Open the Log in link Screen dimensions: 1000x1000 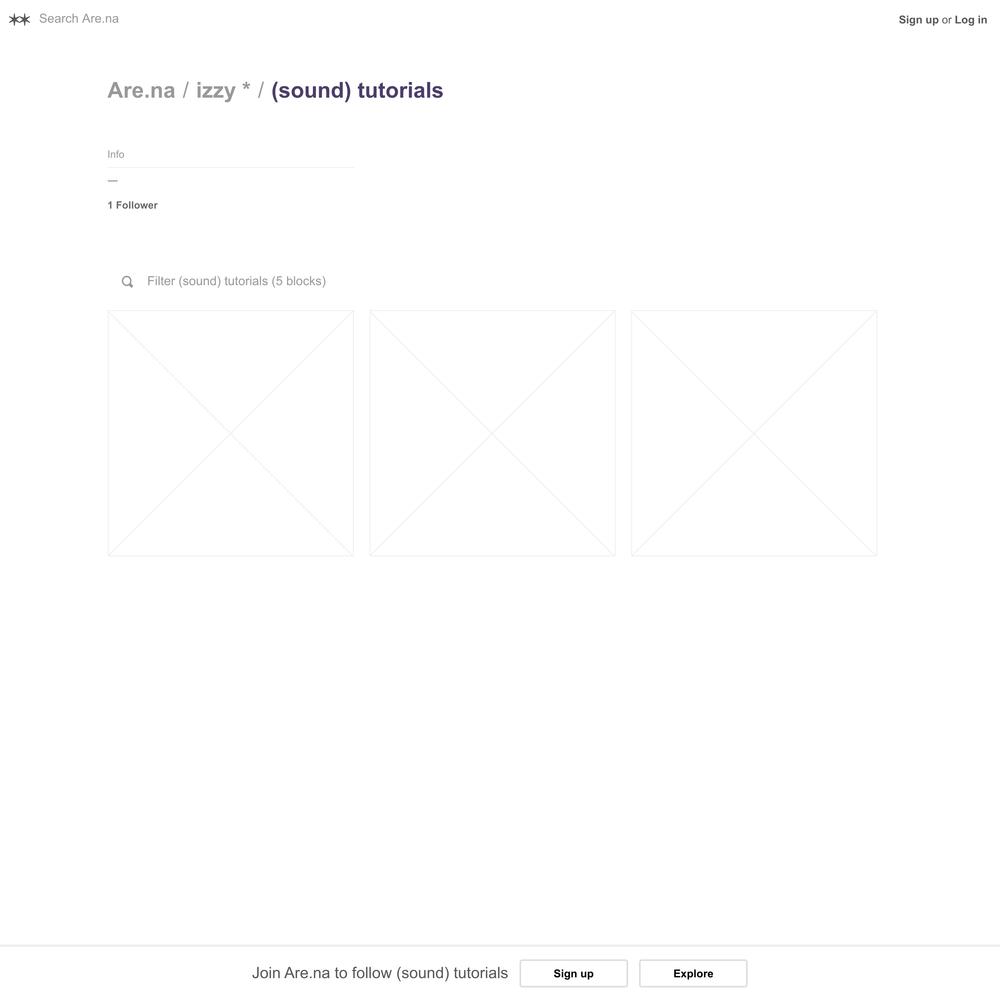(x=971, y=20)
